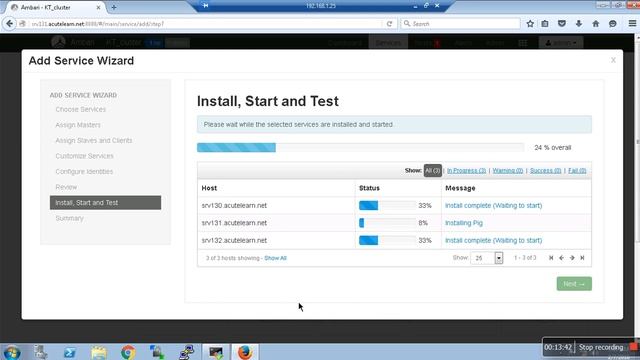Go to next page of hosts table

[572, 258]
